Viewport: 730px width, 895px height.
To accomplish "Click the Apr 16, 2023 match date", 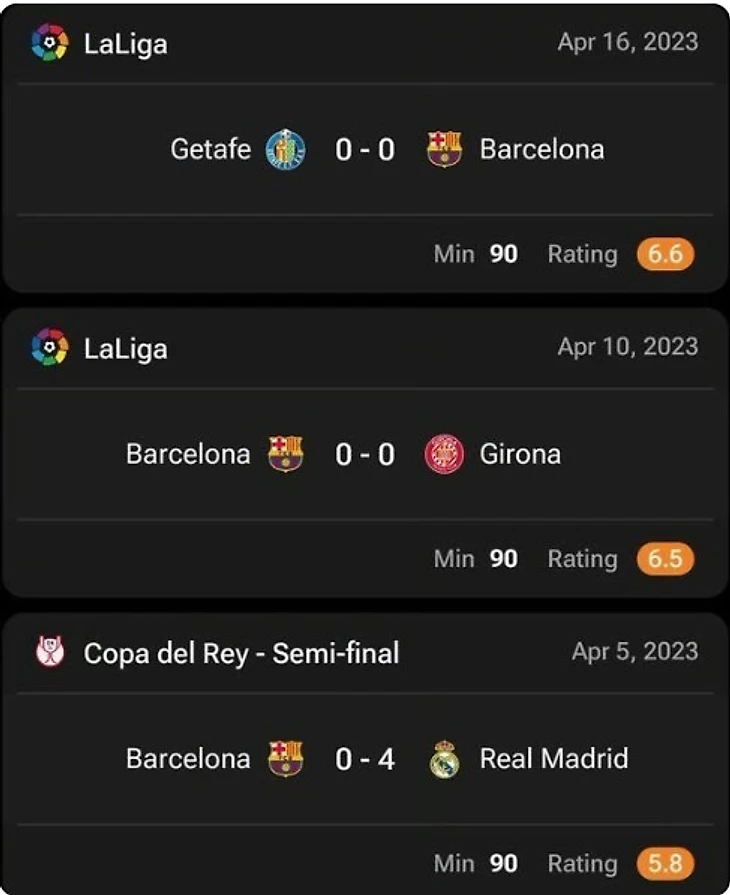I will coord(628,43).
